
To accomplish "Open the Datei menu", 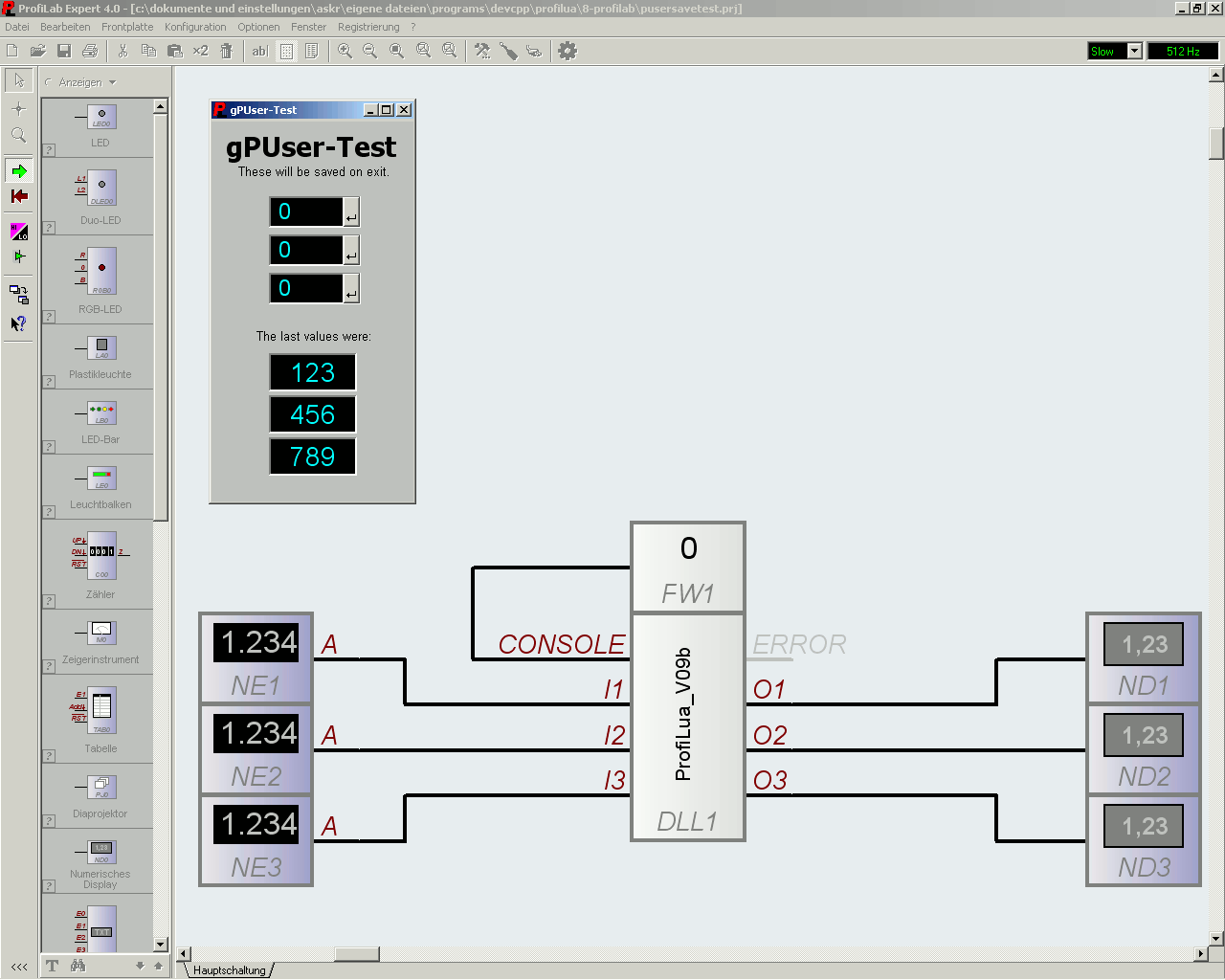I will coord(17,27).
